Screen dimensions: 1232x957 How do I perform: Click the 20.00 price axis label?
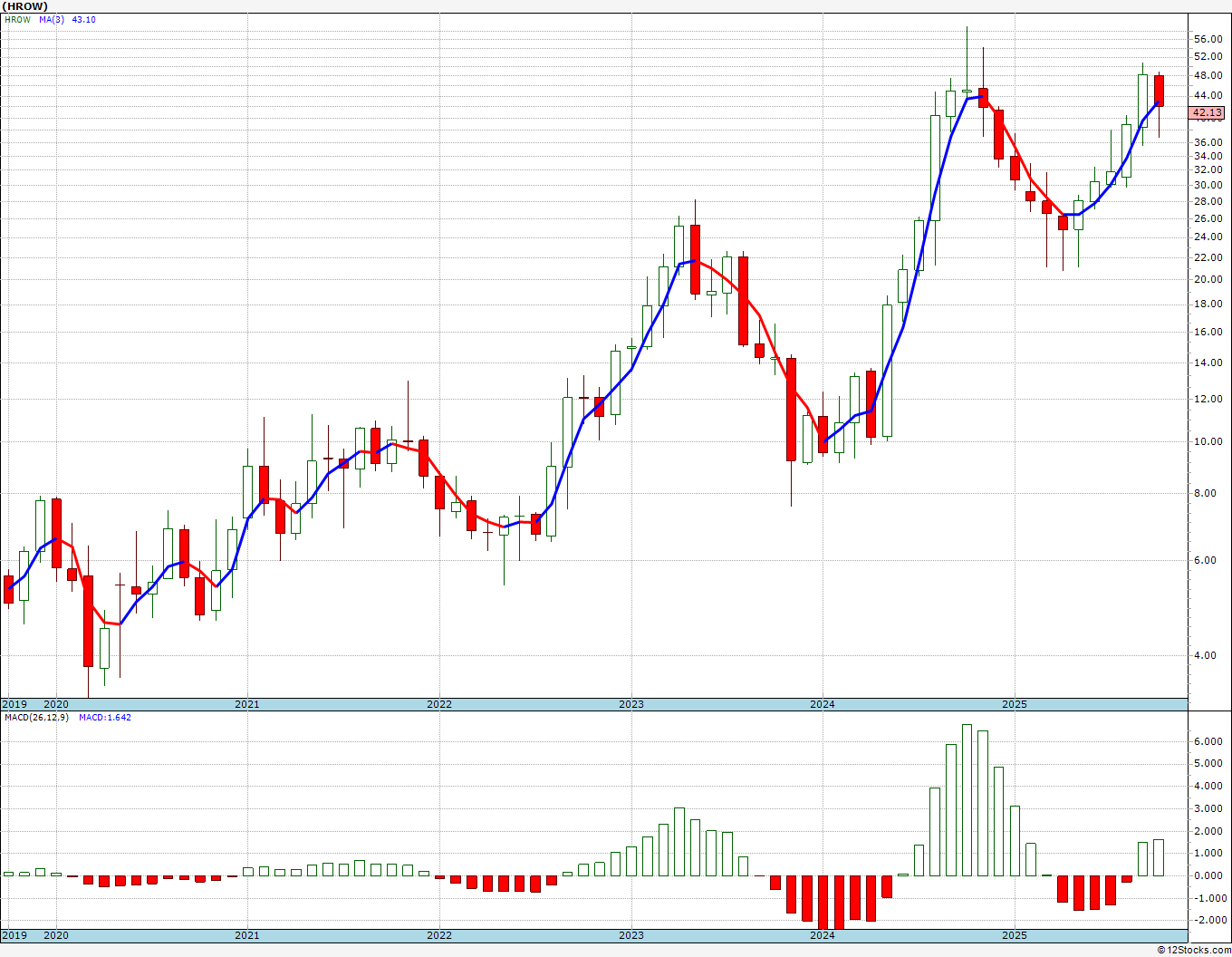1208,279
